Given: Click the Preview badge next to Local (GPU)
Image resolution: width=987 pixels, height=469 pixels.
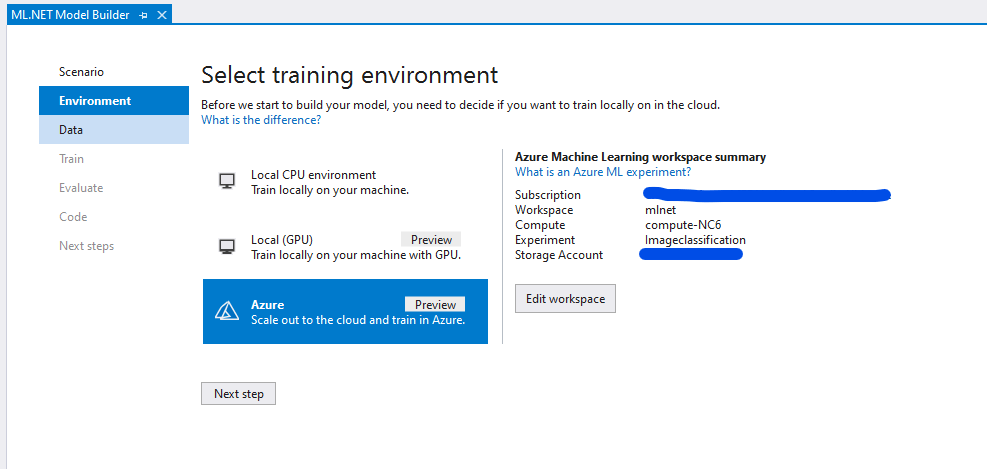Looking at the screenshot, I should click(432, 240).
